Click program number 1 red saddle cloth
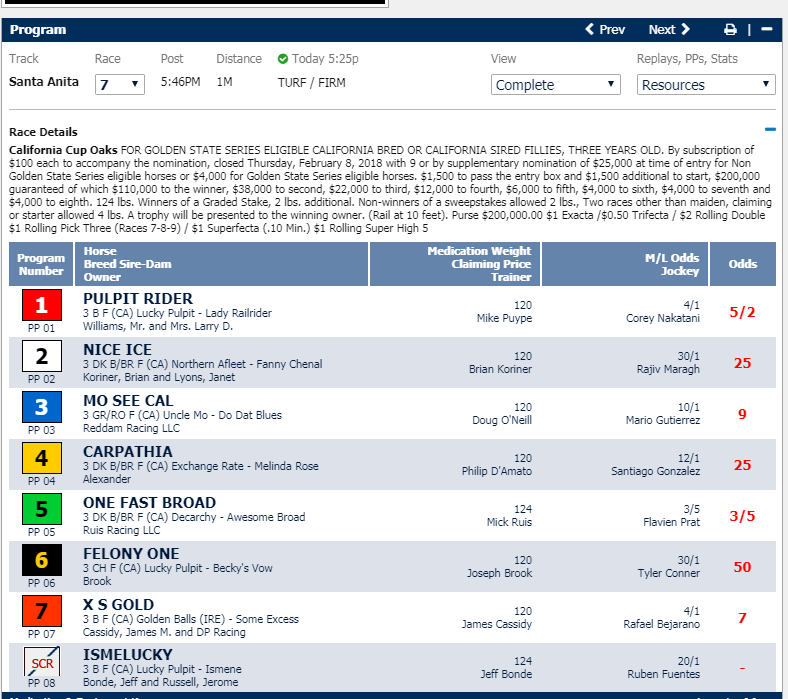The height and width of the screenshot is (699, 788). point(41,304)
